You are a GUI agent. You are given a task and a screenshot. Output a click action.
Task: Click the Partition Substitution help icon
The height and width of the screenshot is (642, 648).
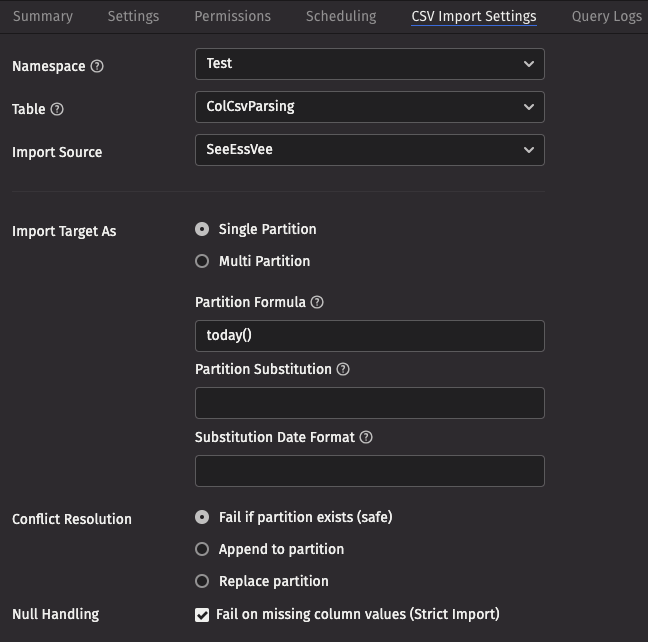point(343,369)
